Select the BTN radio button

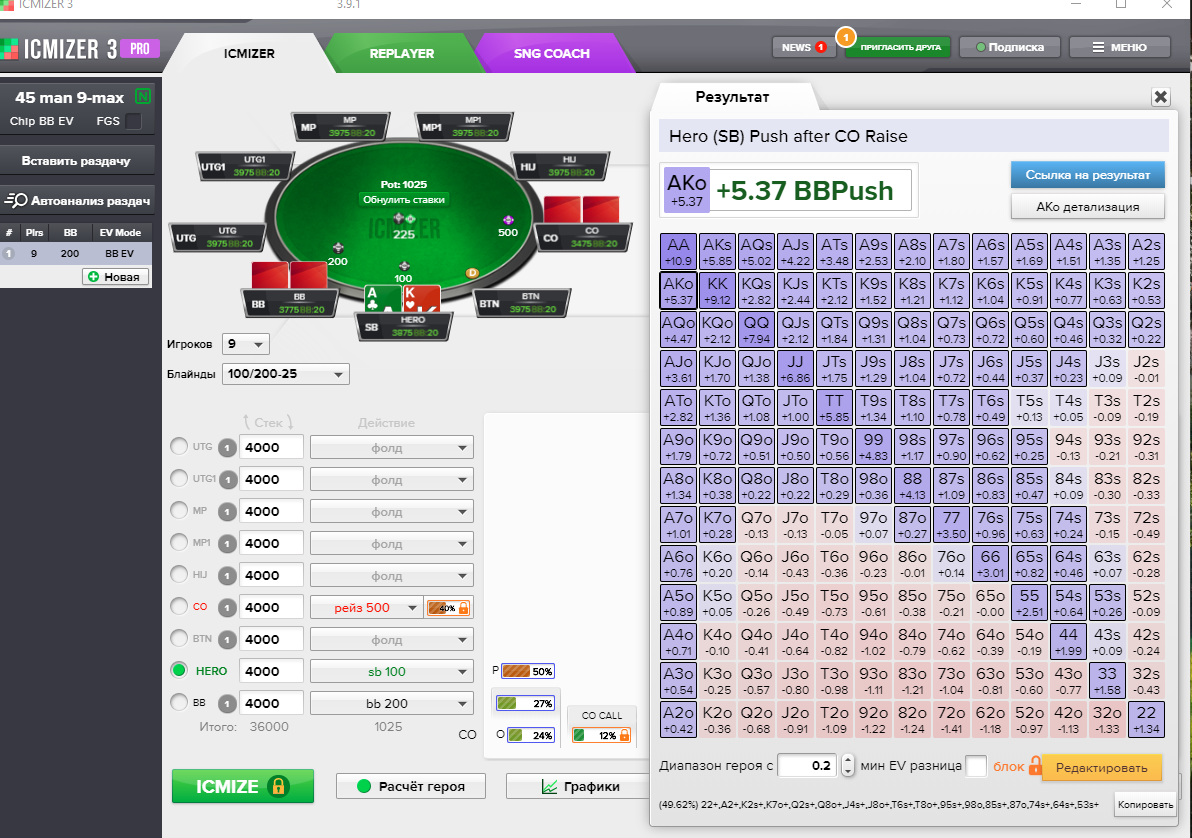(179, 638)
